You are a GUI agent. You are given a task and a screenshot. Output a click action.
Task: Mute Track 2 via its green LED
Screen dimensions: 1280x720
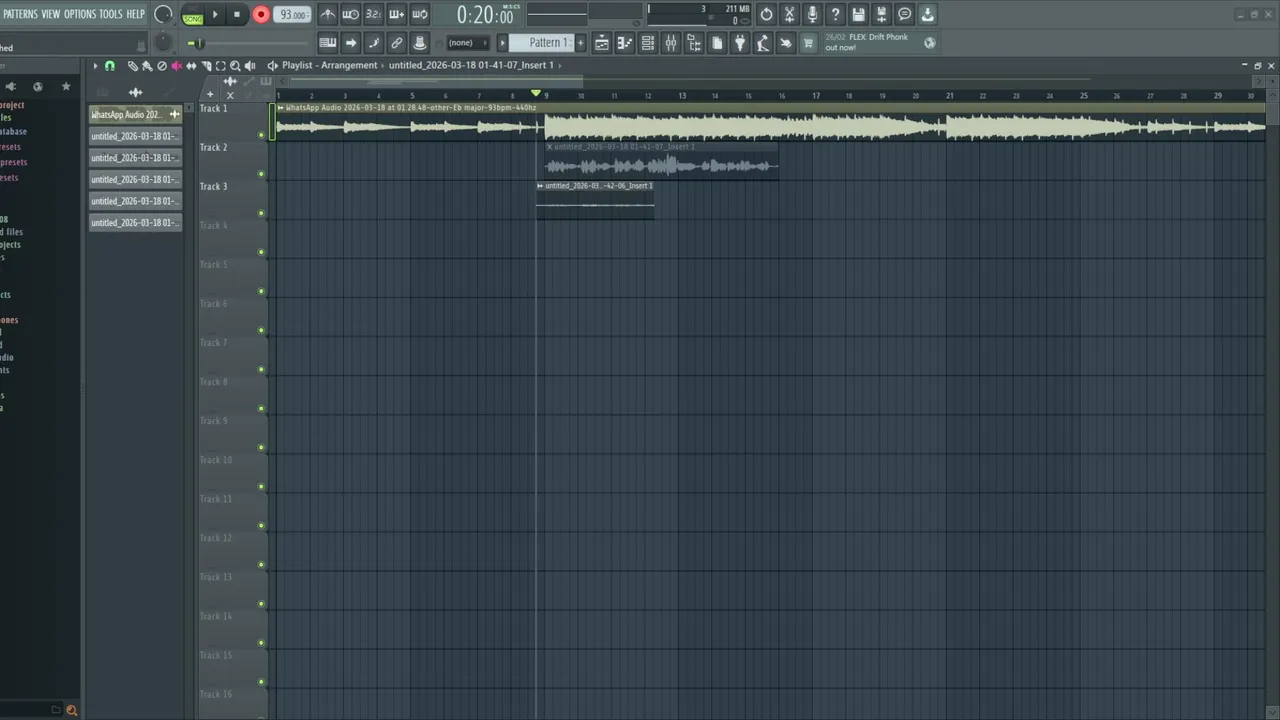262,174
